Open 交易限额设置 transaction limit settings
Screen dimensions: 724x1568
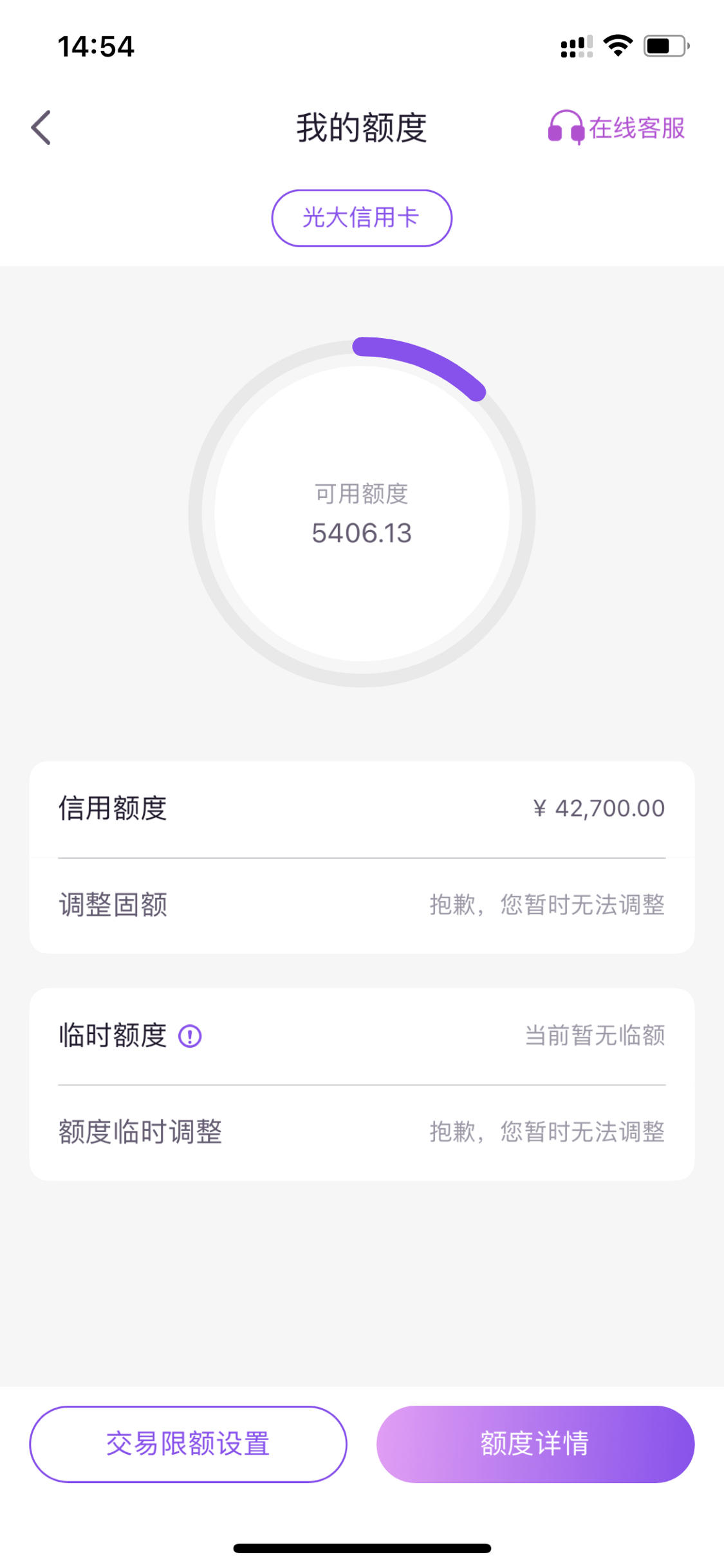coord(188,1444)
